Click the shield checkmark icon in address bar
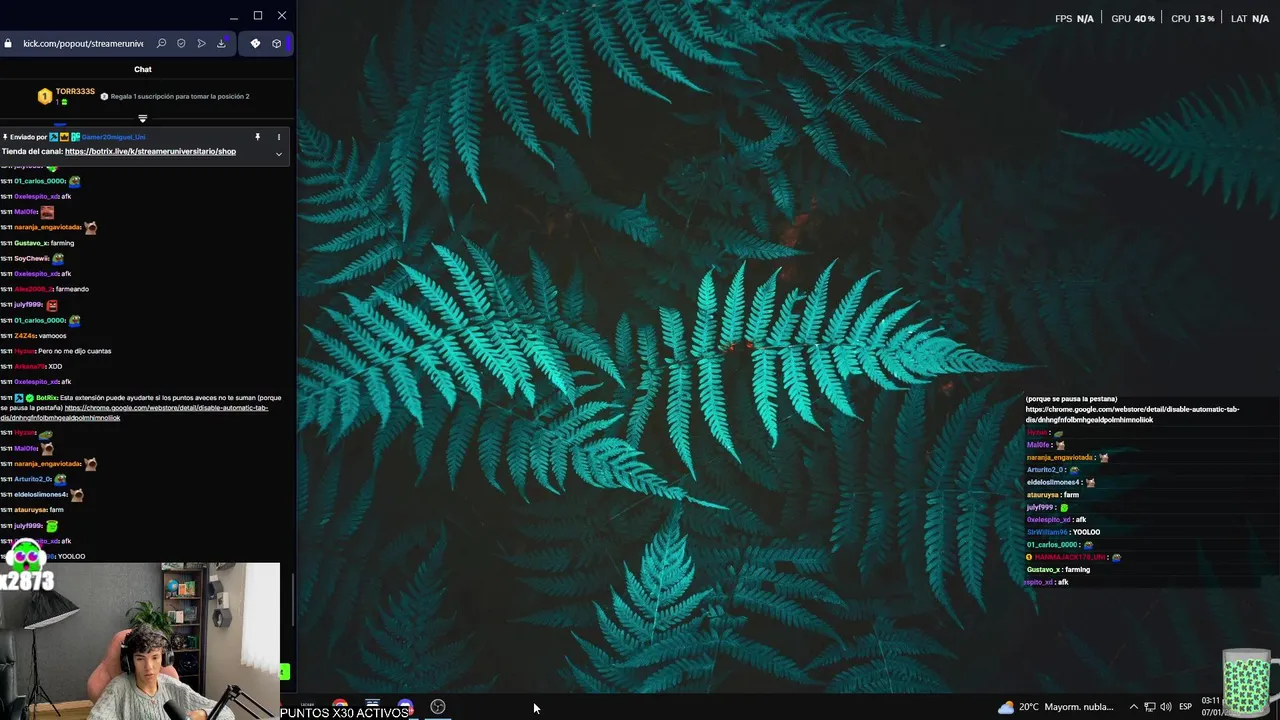Viewport: 1280px width, 720px height. pos(181,44)
